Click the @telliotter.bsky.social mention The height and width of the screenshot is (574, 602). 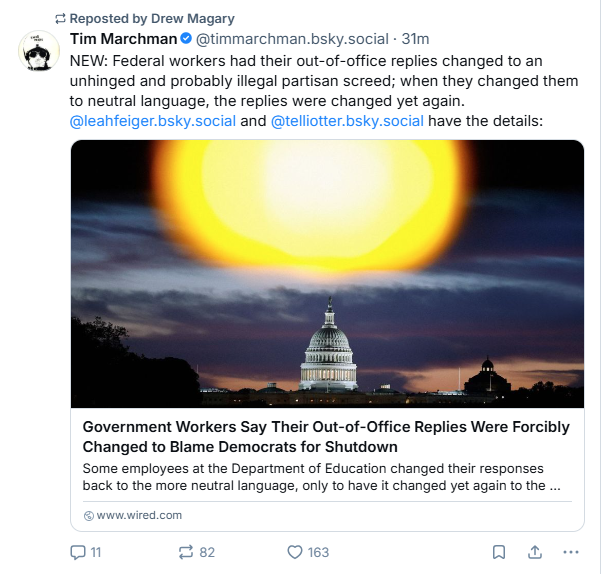point(347,121)
